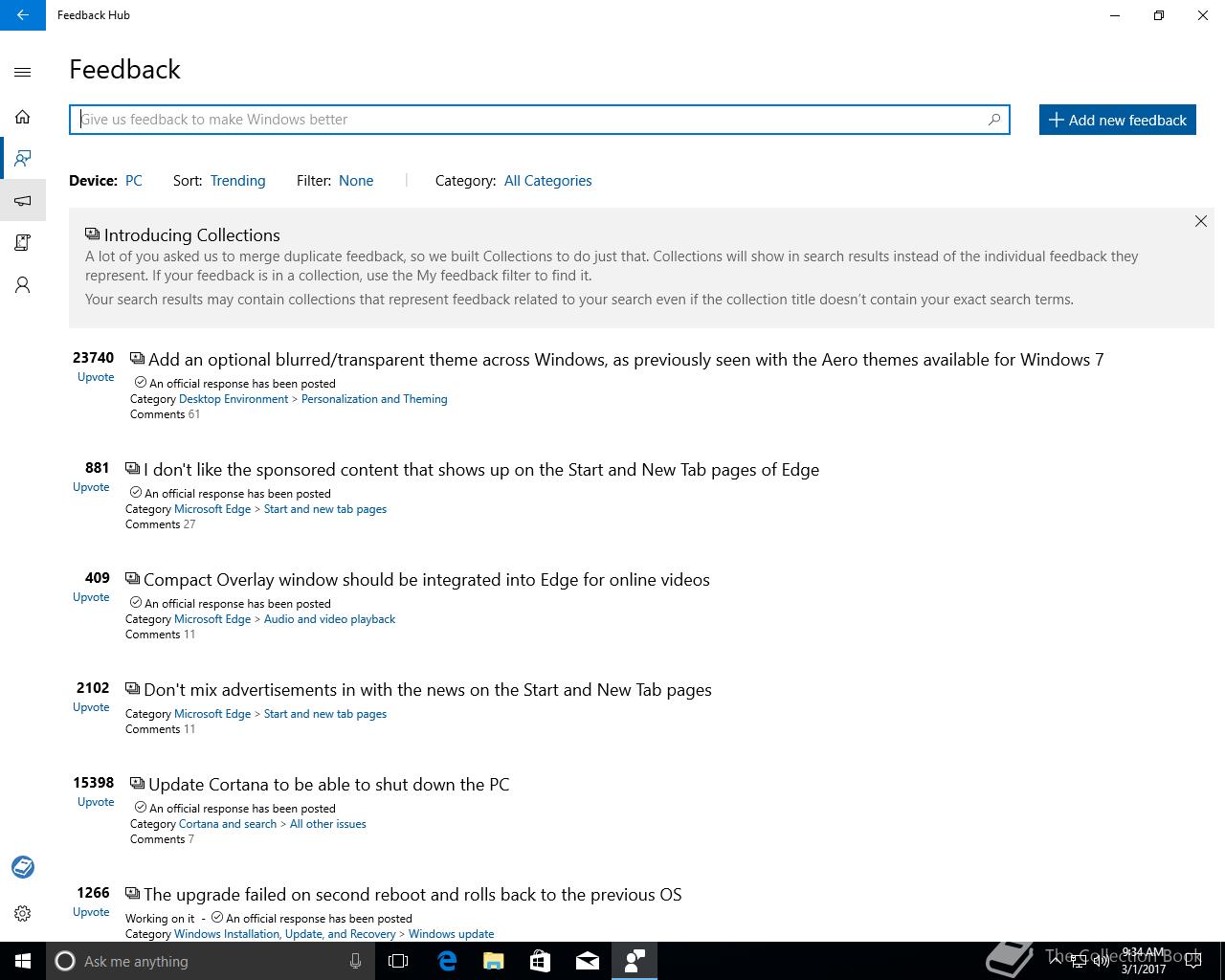Screen dimensions: 1225x980
Task: Open Task View on the taskbar
Action: (x=398, y=961)
